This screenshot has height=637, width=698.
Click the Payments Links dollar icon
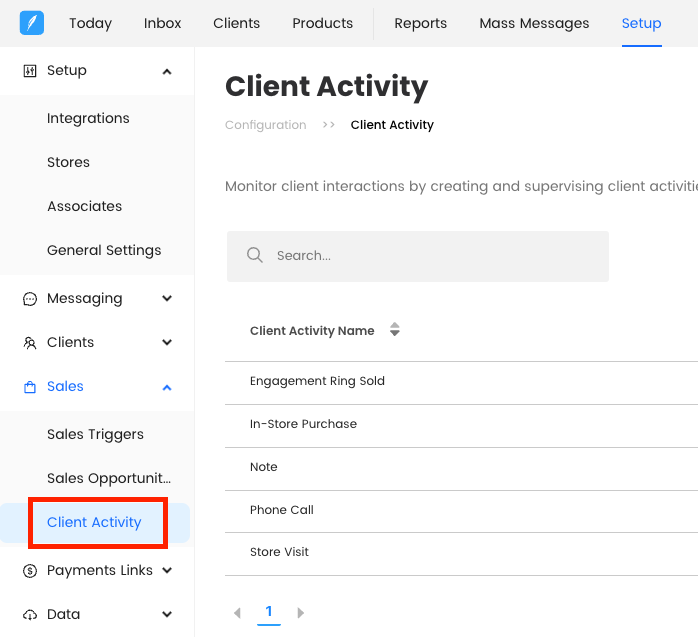(30, 571)
